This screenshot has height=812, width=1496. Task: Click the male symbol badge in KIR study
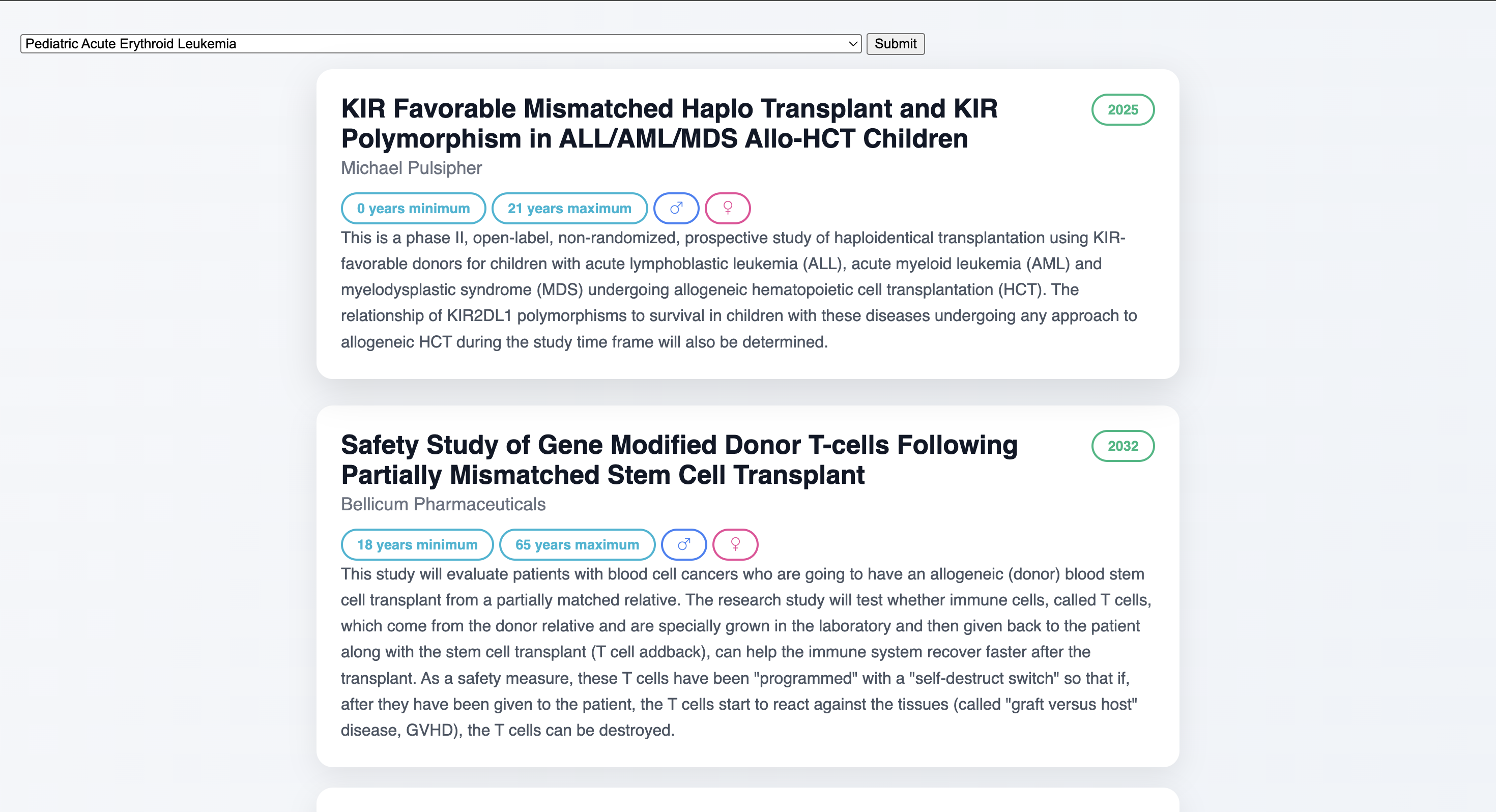[x=676, y=208]
